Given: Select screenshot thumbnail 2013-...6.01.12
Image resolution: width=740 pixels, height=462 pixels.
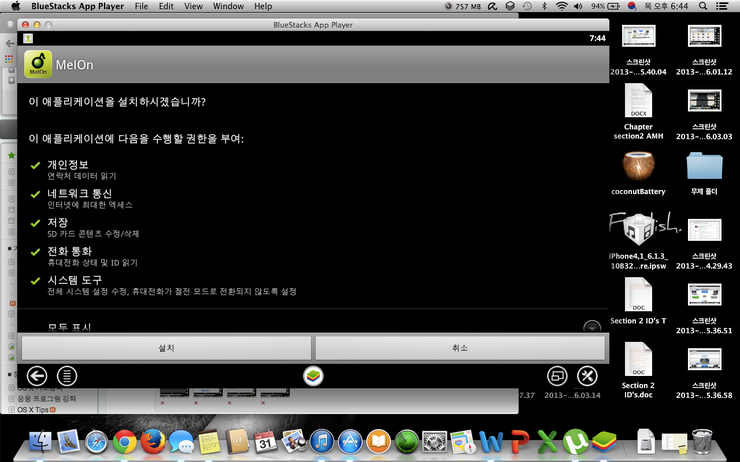Looking at the screenshot, I should (x=704, y=36).
